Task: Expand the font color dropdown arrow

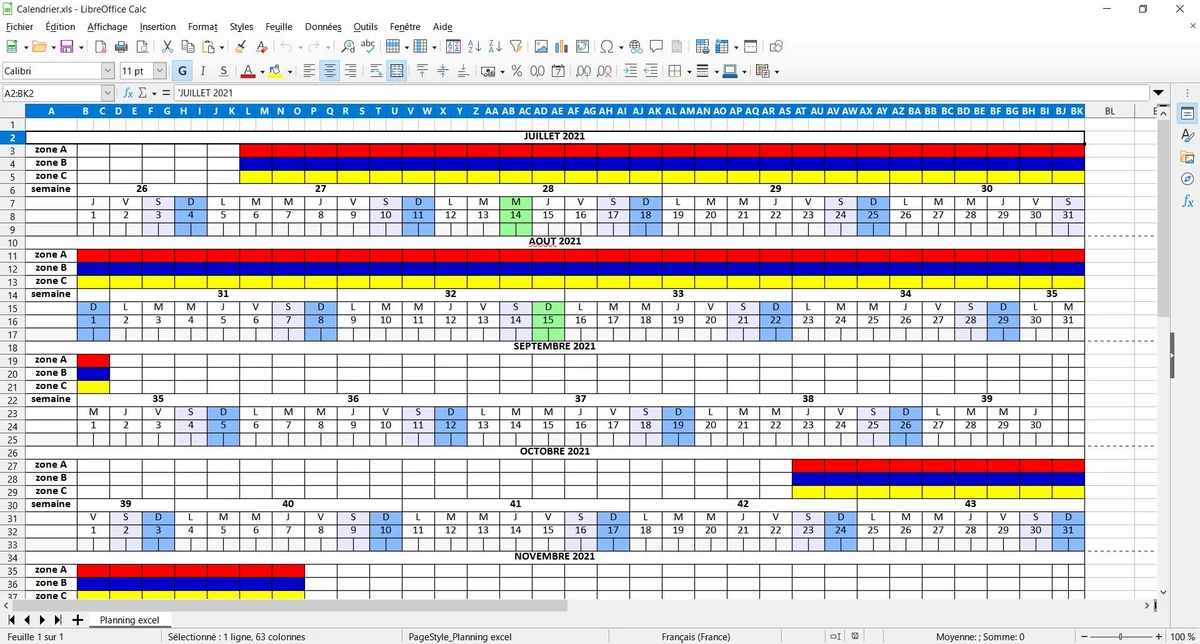Action: [261, 71]
